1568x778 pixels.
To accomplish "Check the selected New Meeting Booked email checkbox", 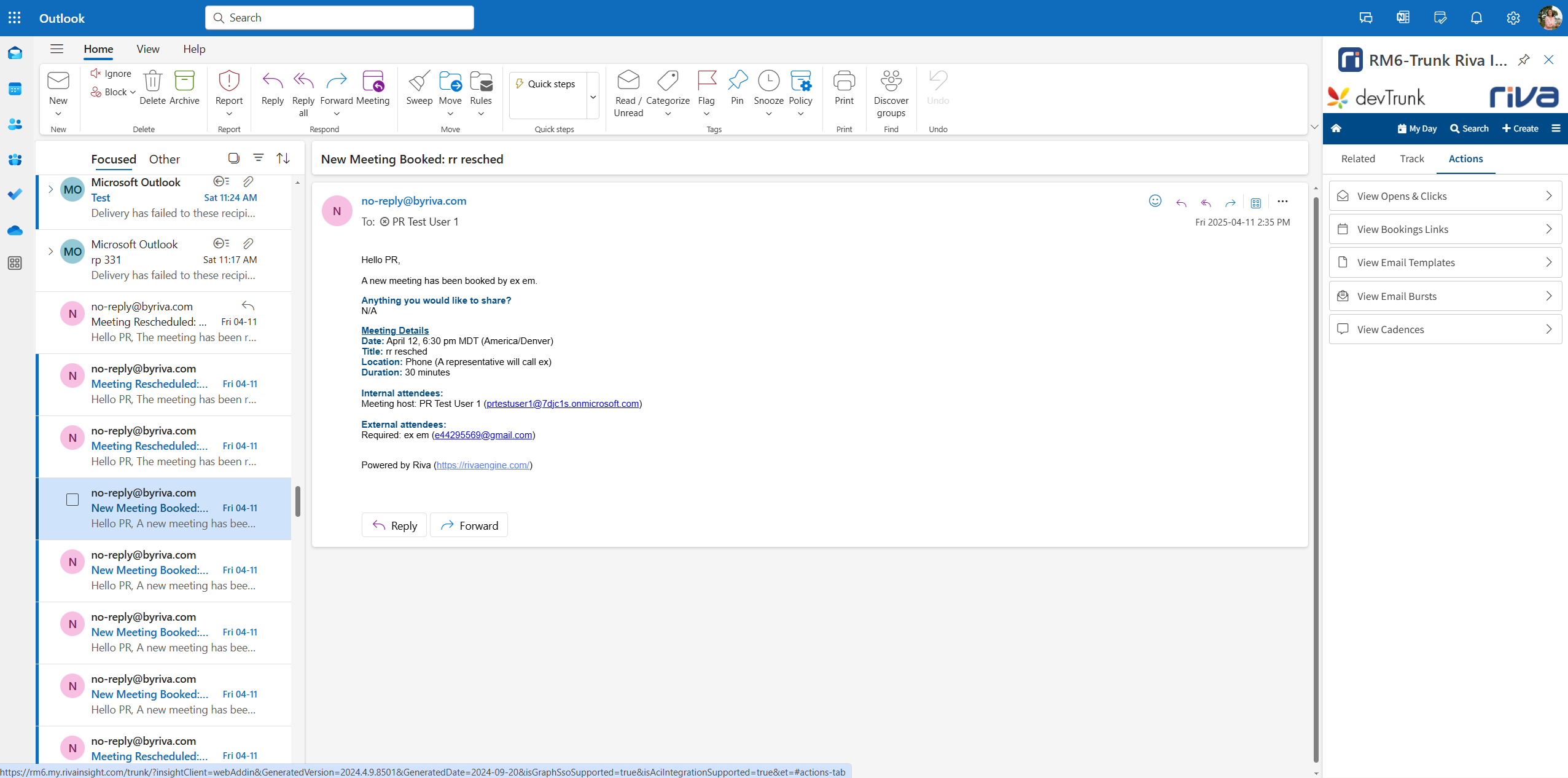I will [72, 500].
